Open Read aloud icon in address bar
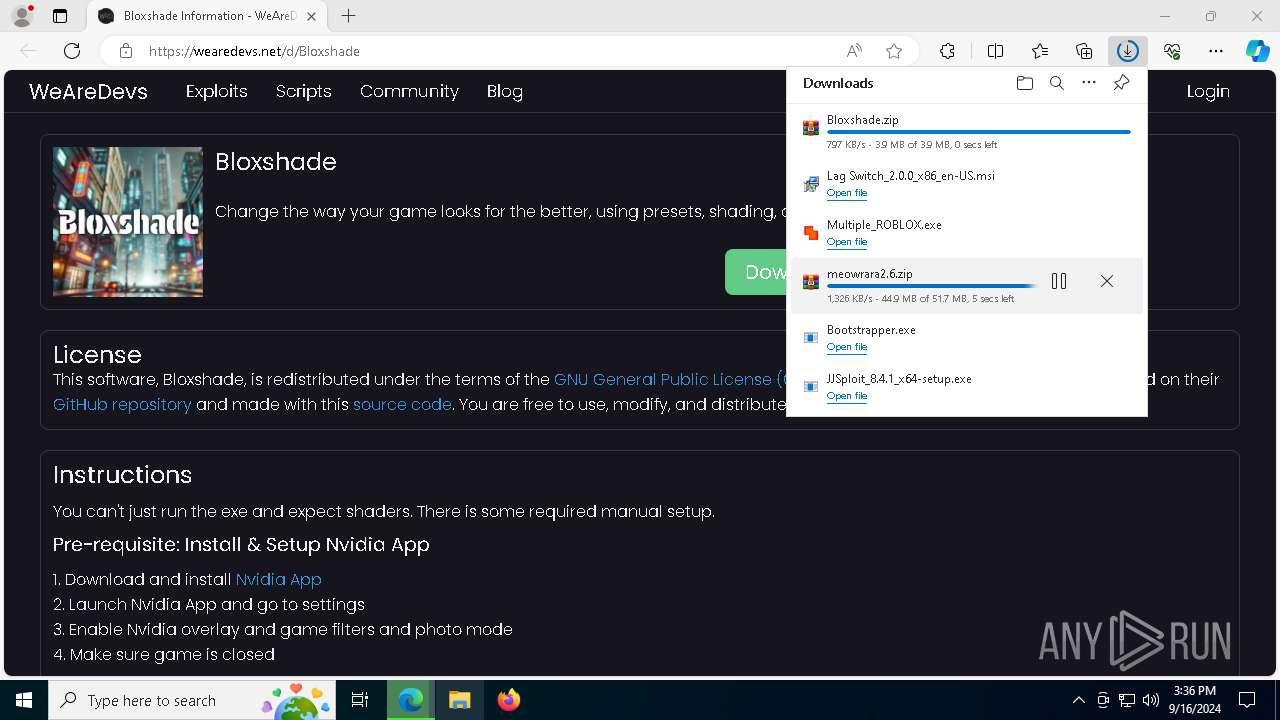Viewport: 1280px width, 720px height. [x=854, y=51]
